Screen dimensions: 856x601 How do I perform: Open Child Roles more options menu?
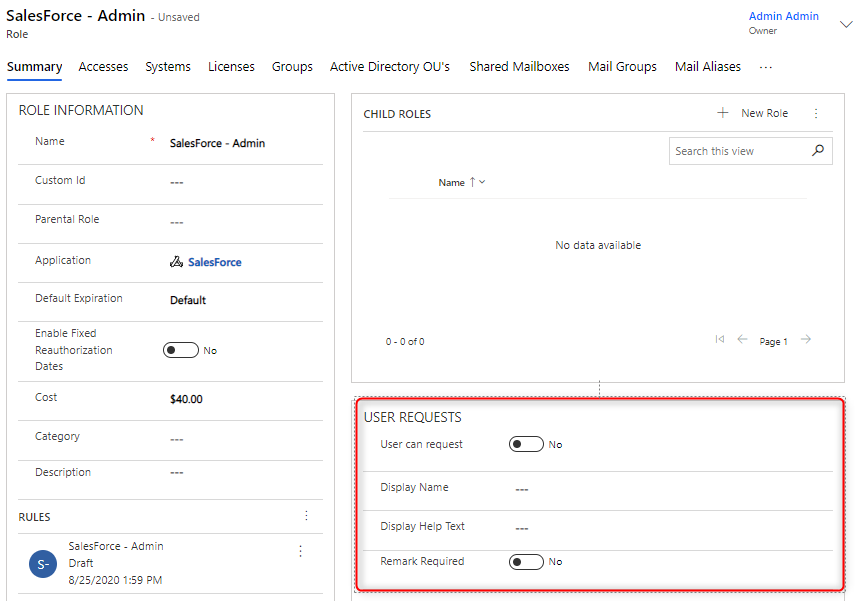coord(816,114)
